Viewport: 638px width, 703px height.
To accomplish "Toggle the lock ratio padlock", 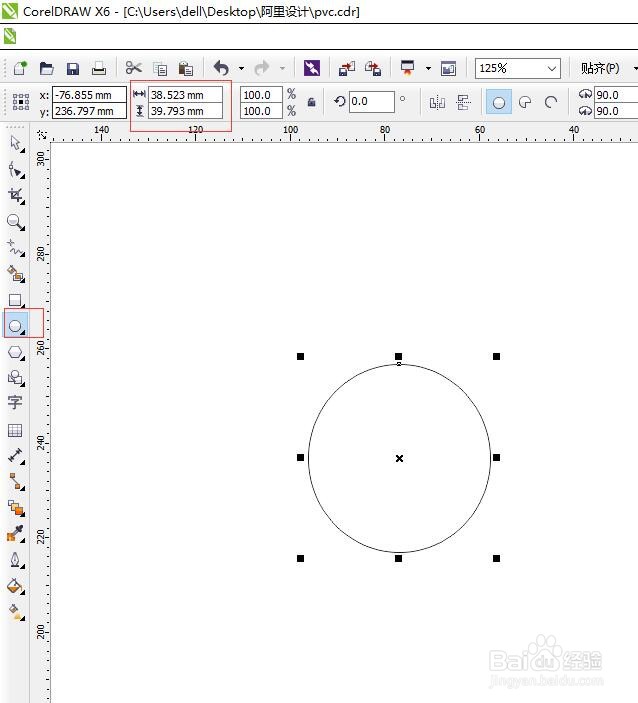I will click(x=312, y=102).
